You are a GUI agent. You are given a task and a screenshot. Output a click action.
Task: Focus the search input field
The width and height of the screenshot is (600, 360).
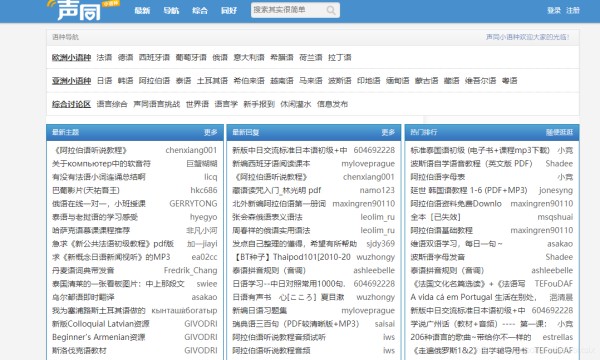click(289, 10)
